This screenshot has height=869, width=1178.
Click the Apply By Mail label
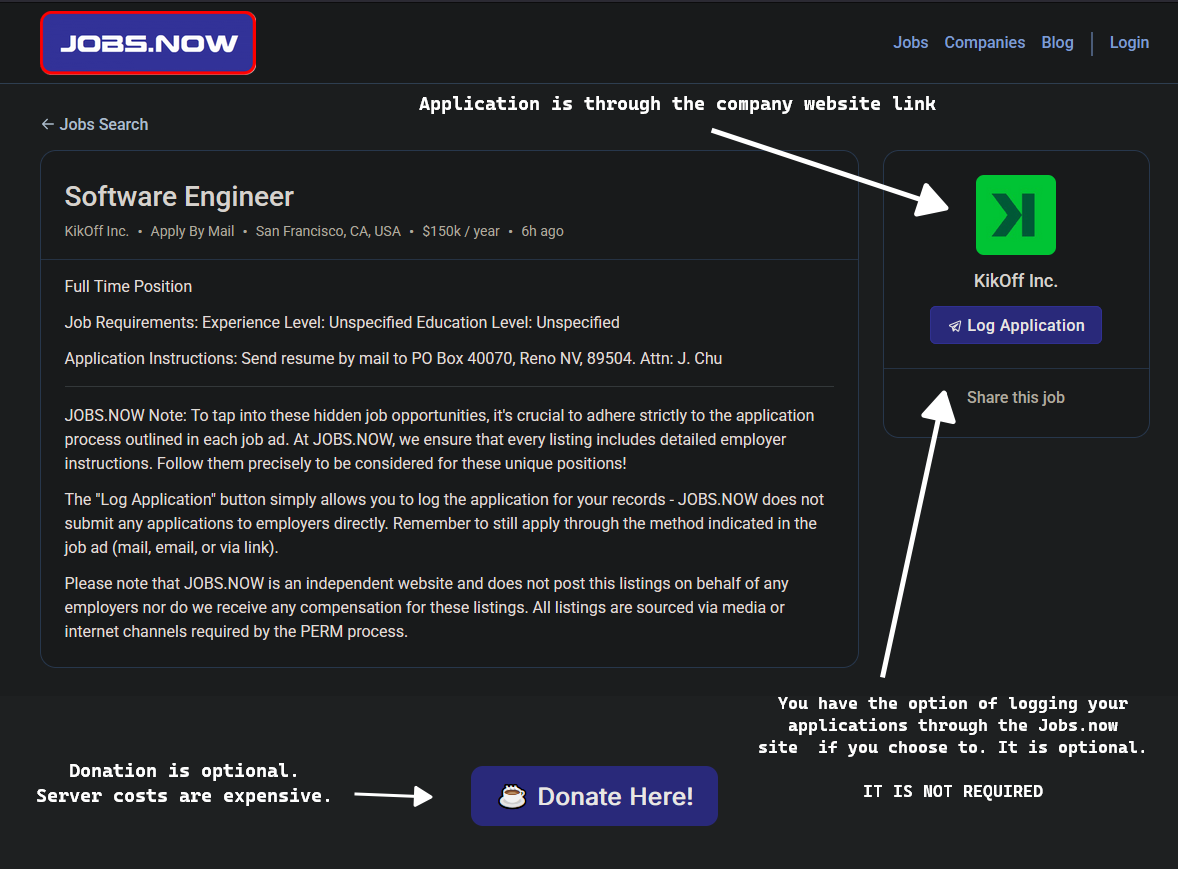click(192, 231)
